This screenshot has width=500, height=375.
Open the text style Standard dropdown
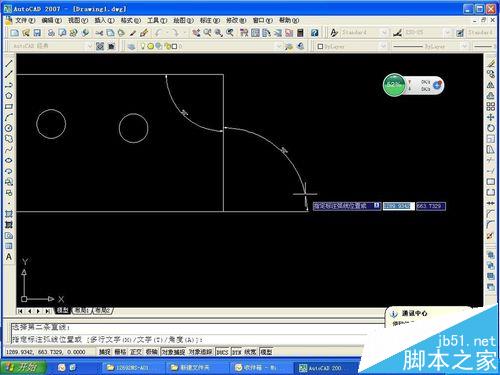384,33
